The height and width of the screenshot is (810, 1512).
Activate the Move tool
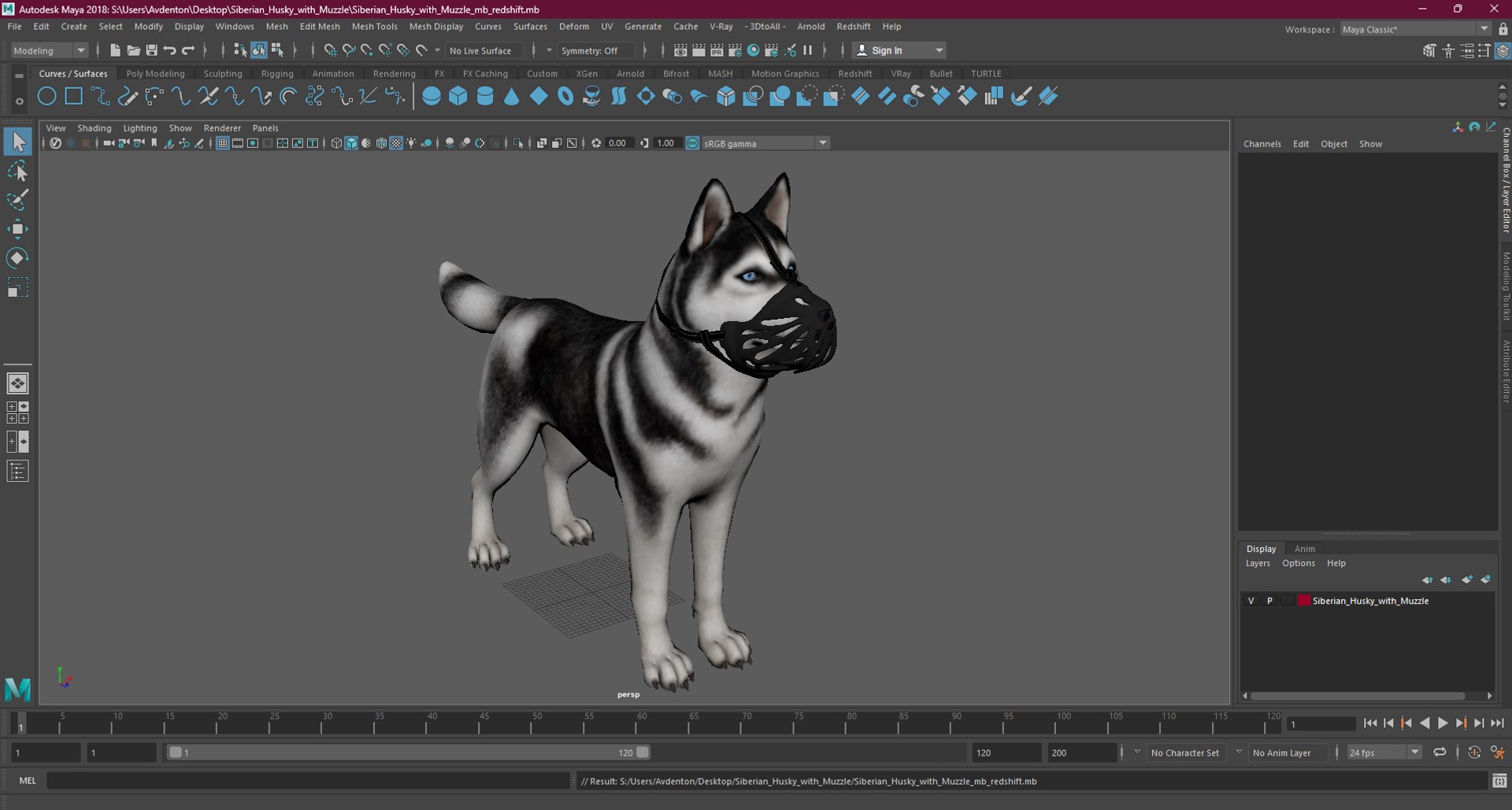(x=17, y=229)
